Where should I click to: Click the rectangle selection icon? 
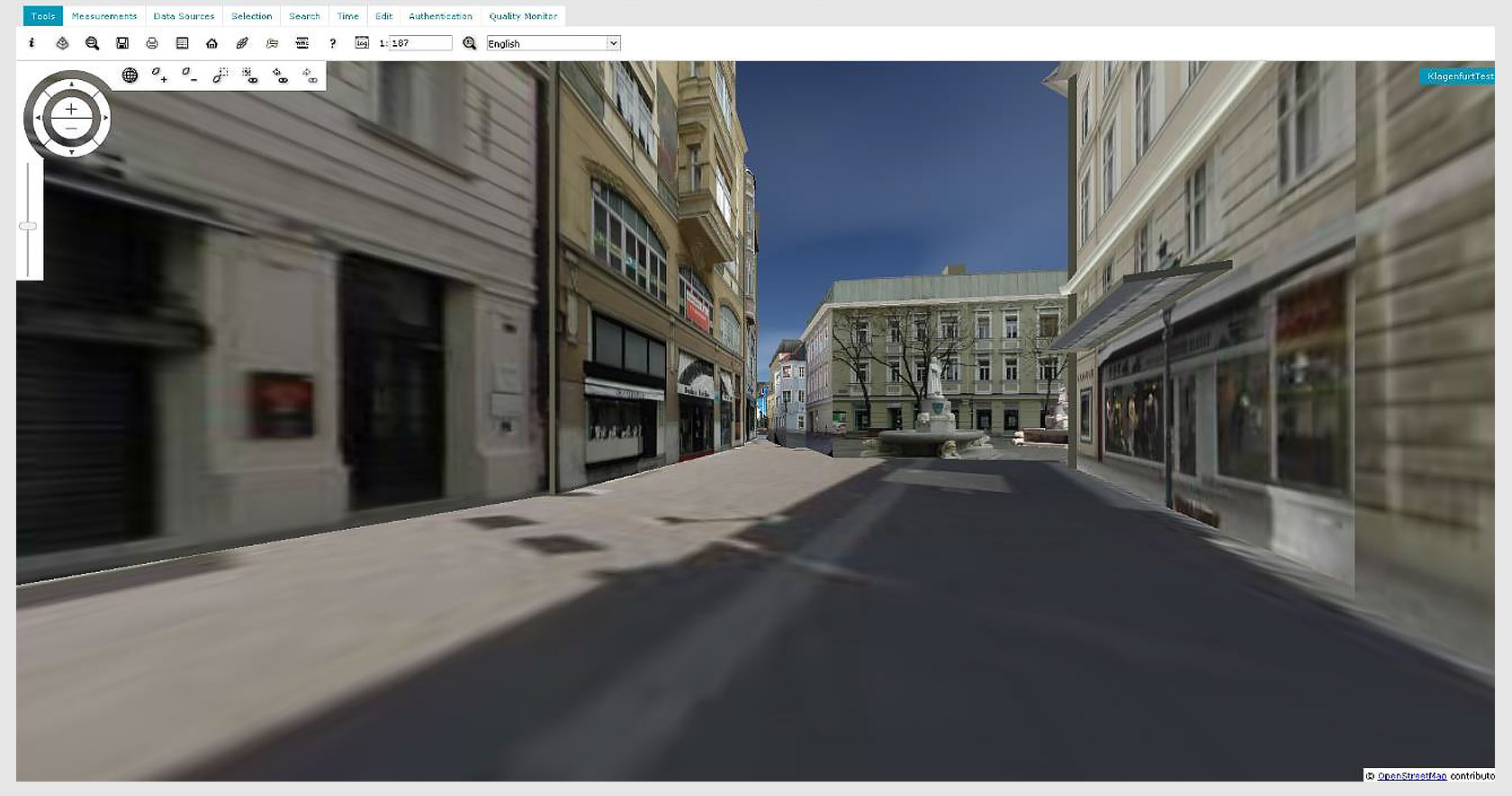click(x=220, y=76)
